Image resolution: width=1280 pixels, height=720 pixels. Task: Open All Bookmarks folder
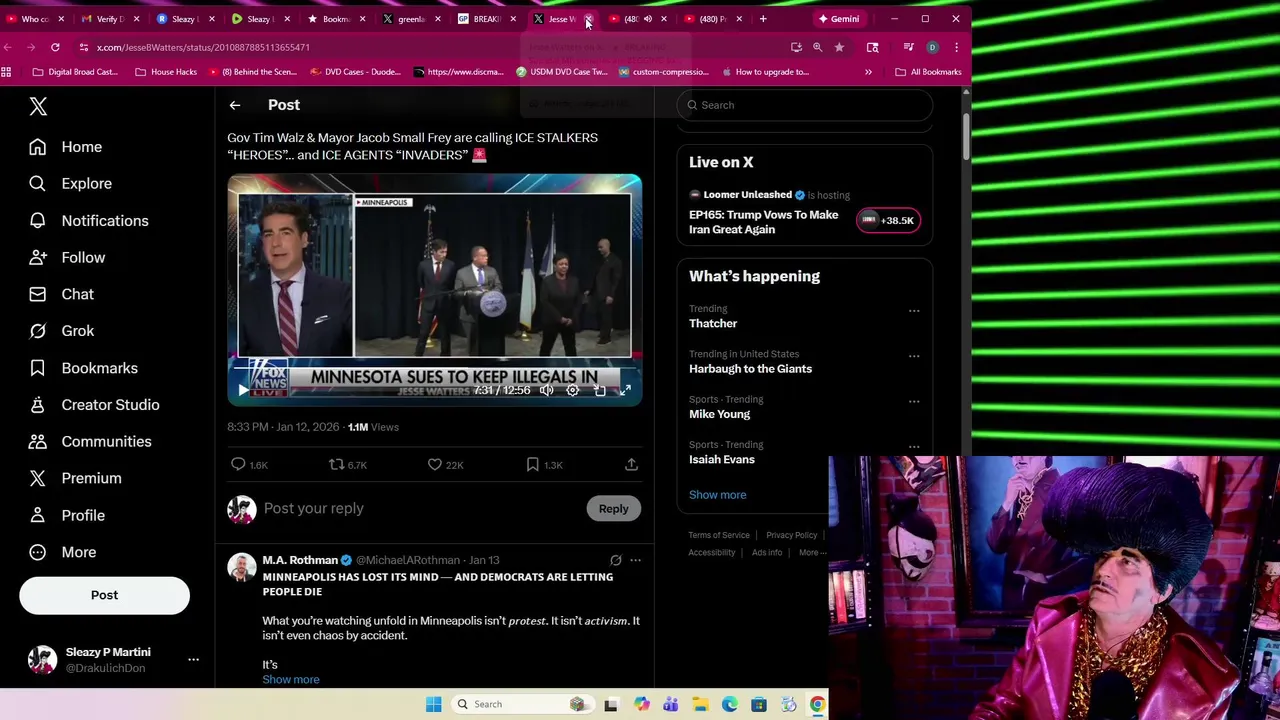(928, 72)
